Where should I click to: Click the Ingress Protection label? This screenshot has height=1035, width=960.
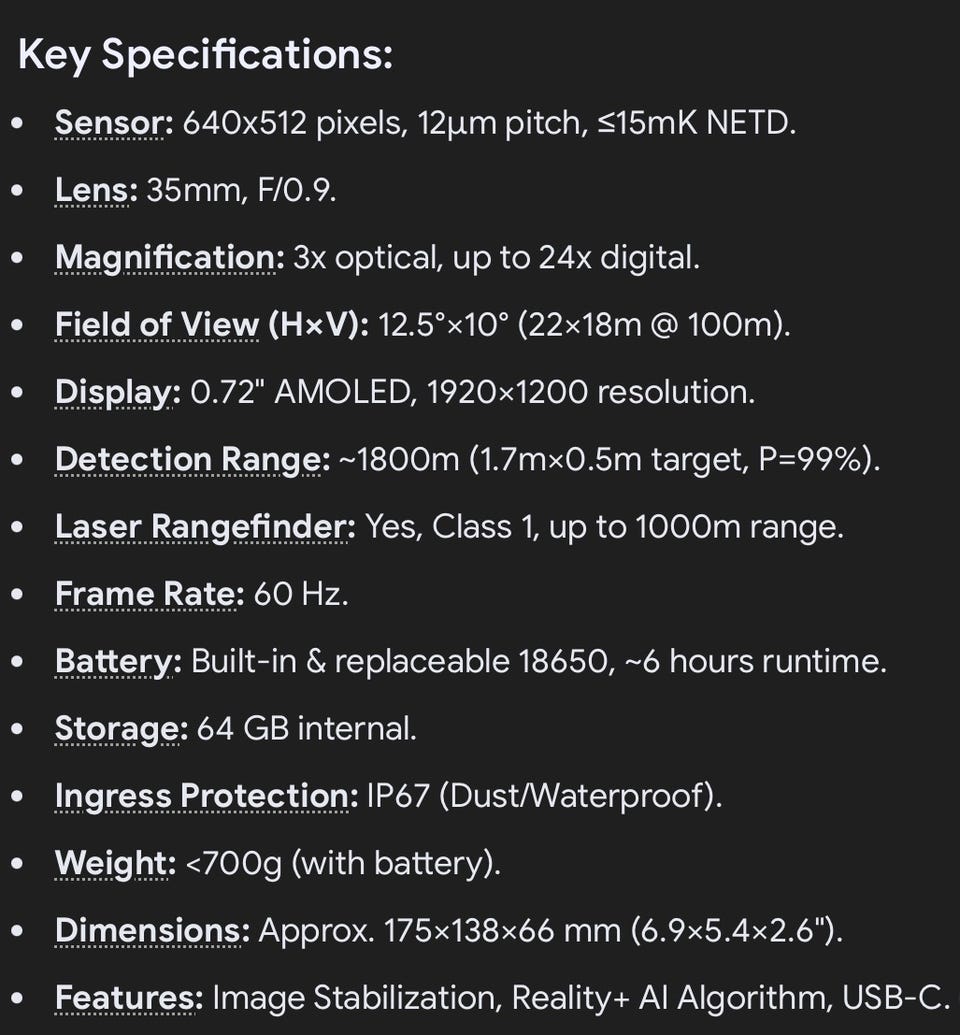pyautogui.click(x=206, y=796)
